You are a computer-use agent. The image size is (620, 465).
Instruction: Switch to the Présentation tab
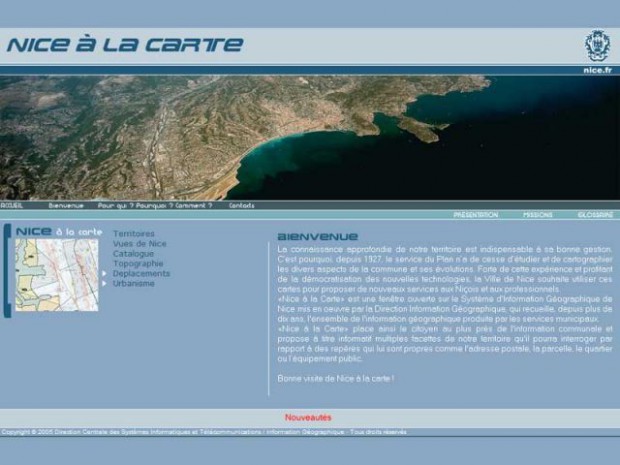click(x=476, y=215)
